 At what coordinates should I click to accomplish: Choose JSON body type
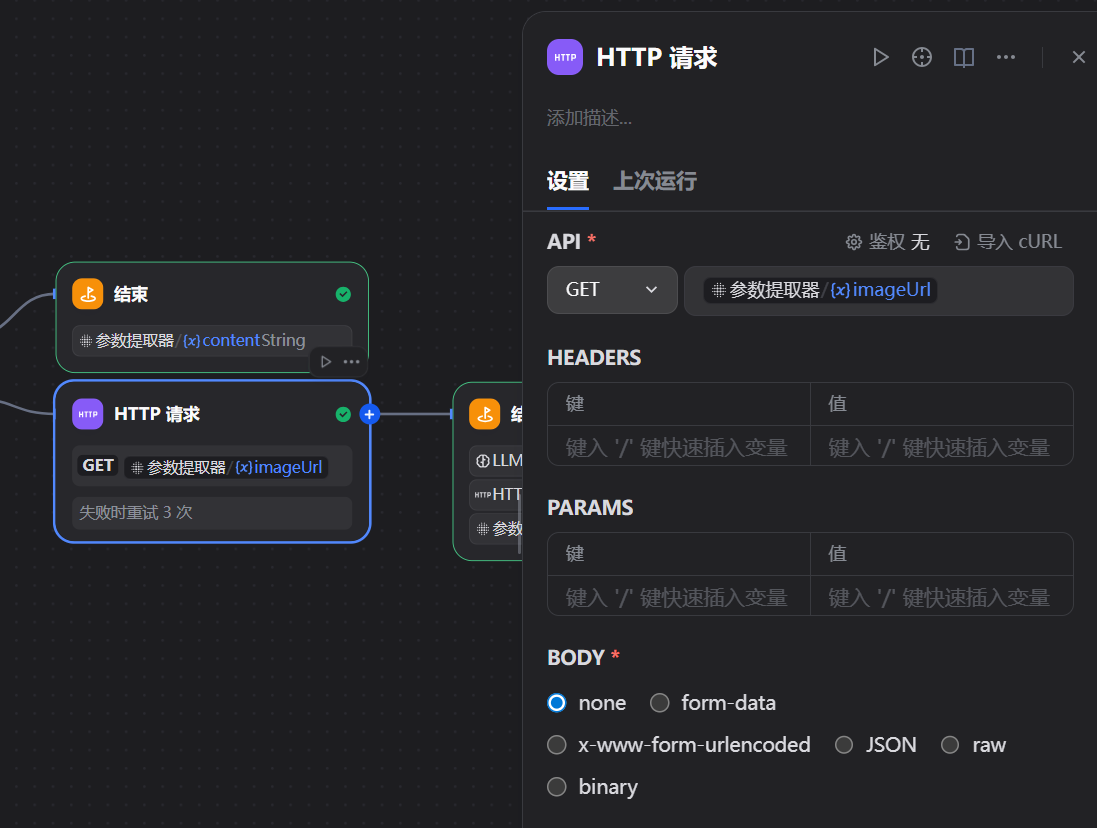point(845,745)
